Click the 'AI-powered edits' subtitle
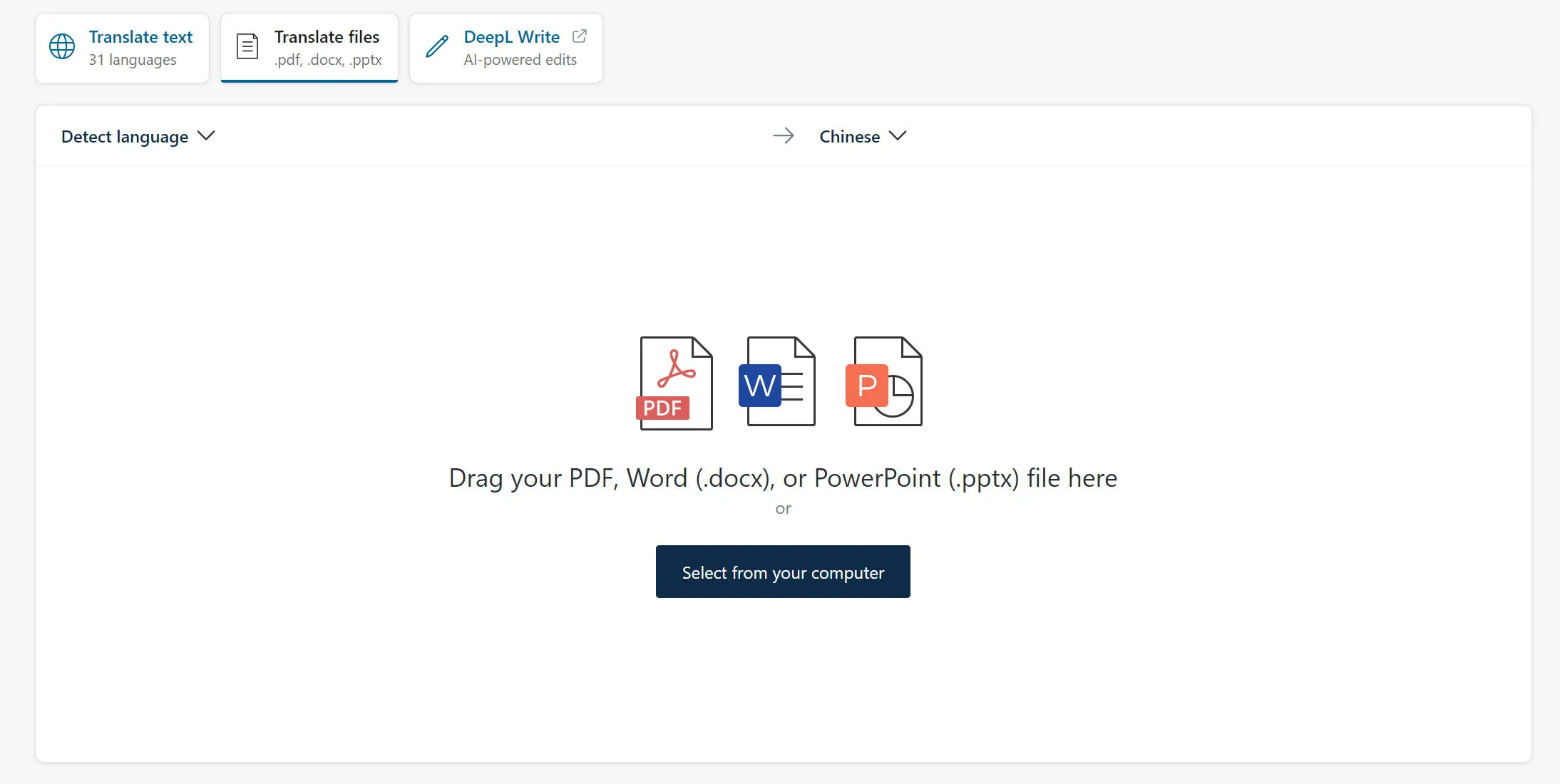The image size is (1560, 784). [520, 61]
